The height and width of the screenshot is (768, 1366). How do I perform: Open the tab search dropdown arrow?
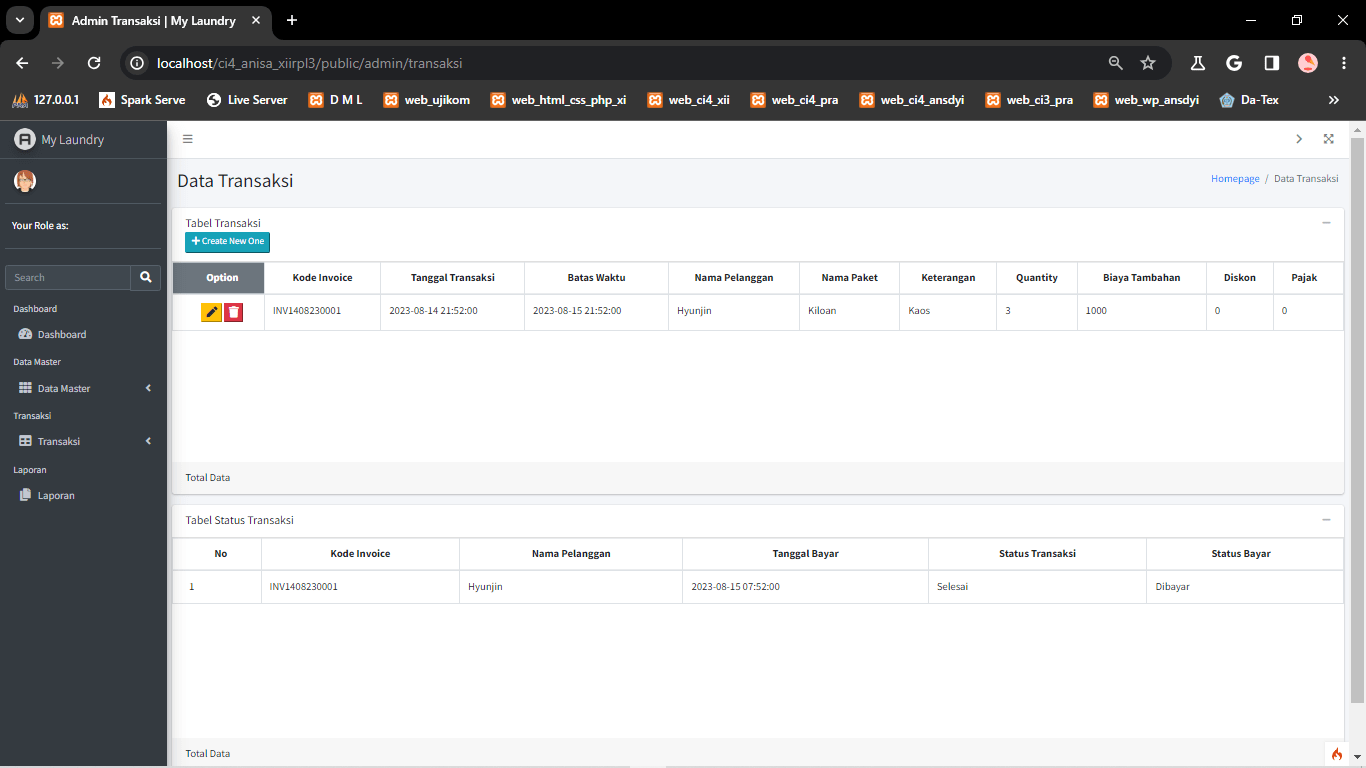(x=19, y=20)
